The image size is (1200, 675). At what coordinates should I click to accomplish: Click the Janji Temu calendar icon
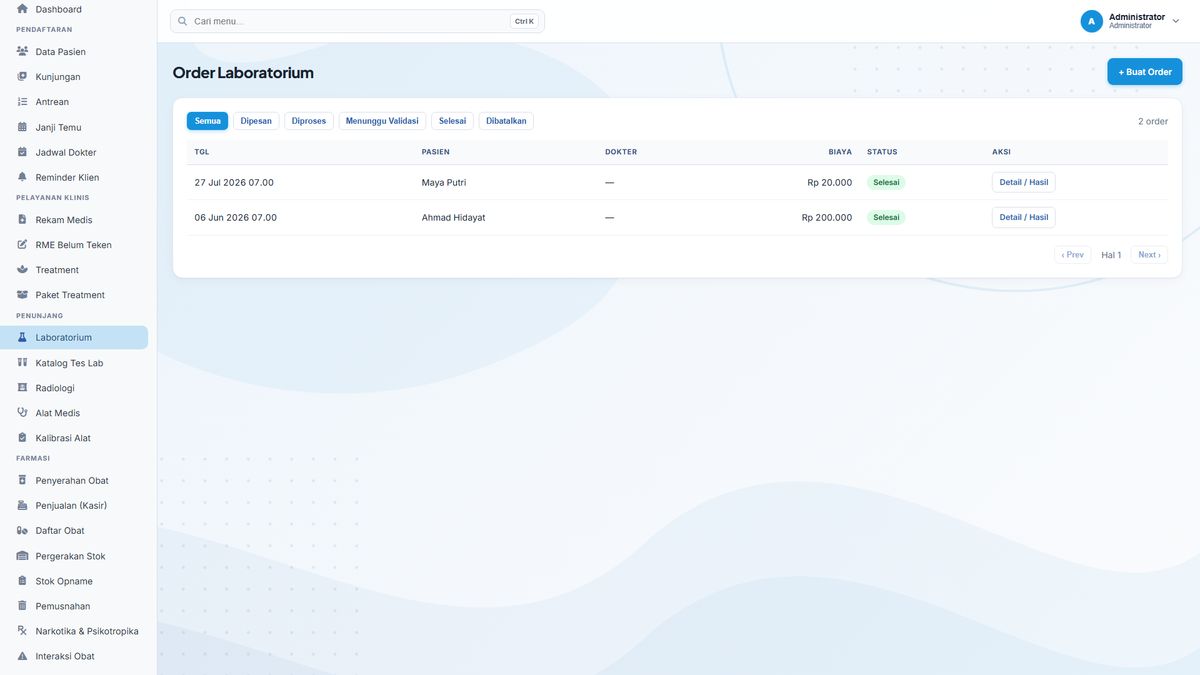22,127
